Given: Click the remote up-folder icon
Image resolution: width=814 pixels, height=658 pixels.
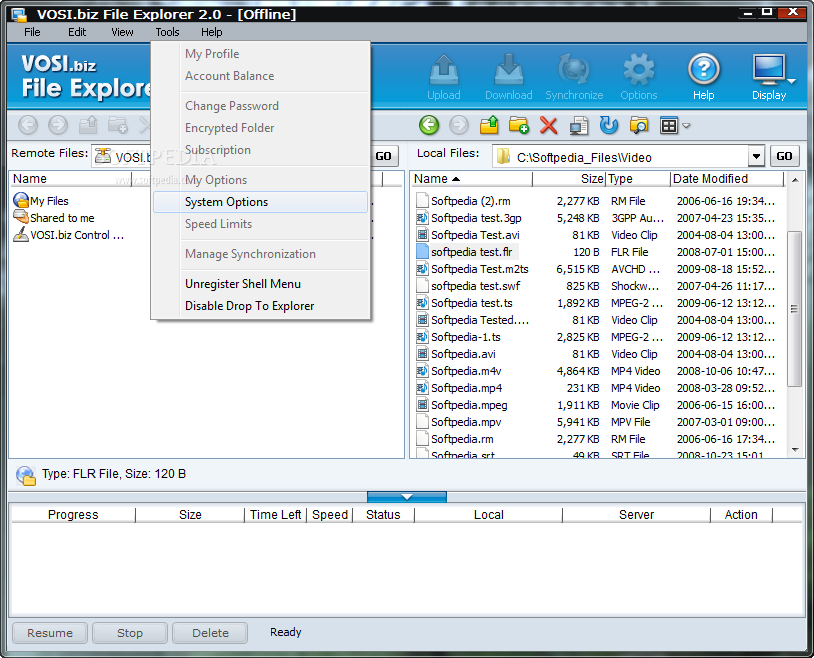Looking at the screenshot, I should (88, 125).
